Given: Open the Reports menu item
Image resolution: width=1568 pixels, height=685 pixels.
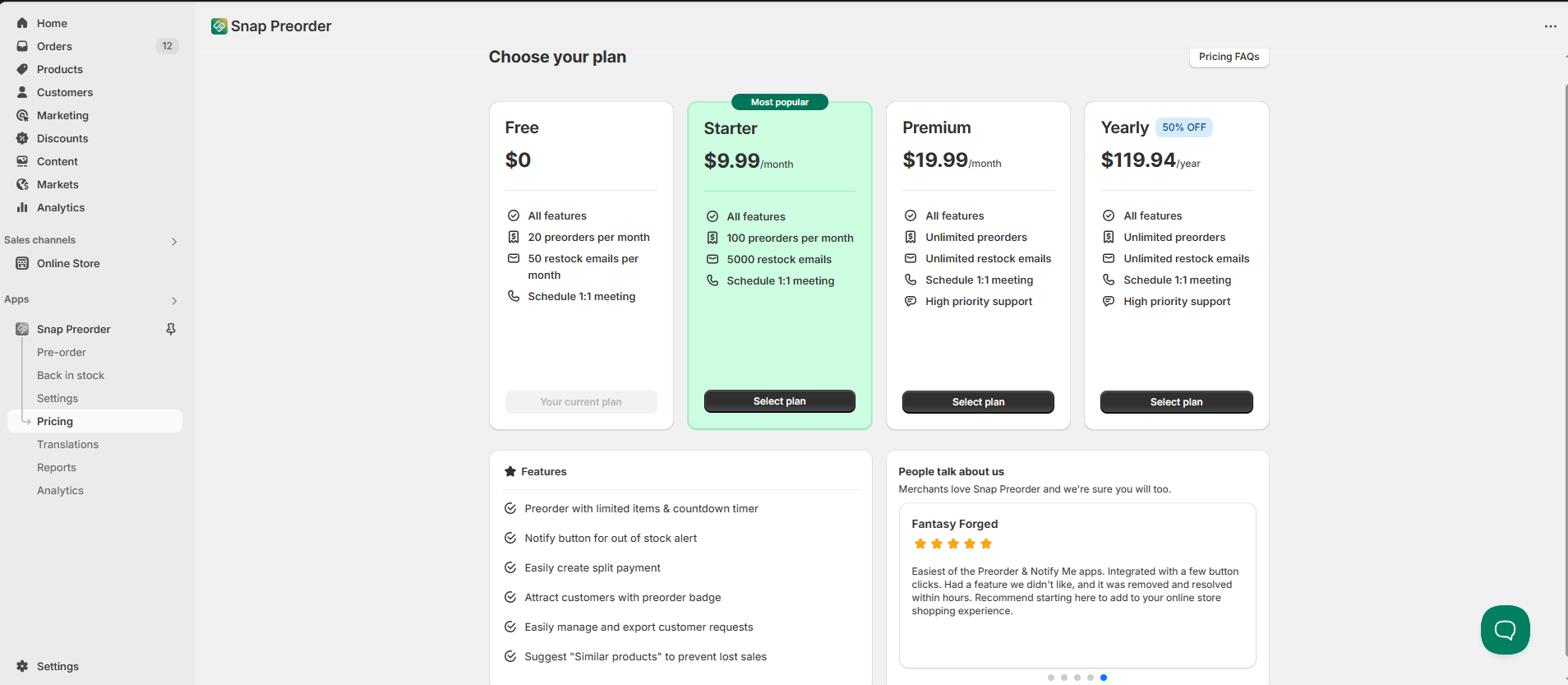Looking at the screenshot, I should 57,467.
